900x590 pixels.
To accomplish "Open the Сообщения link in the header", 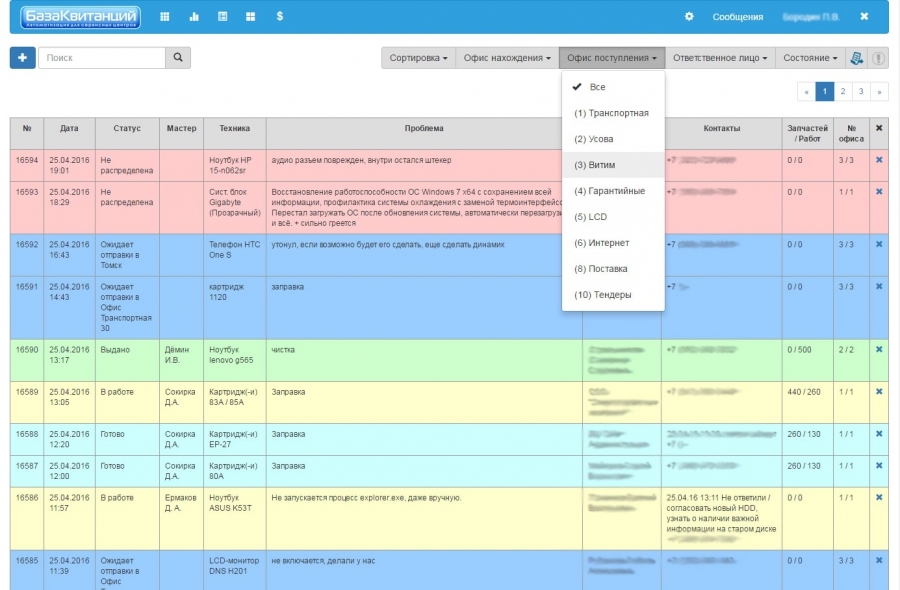I will (x=737, y=17).
